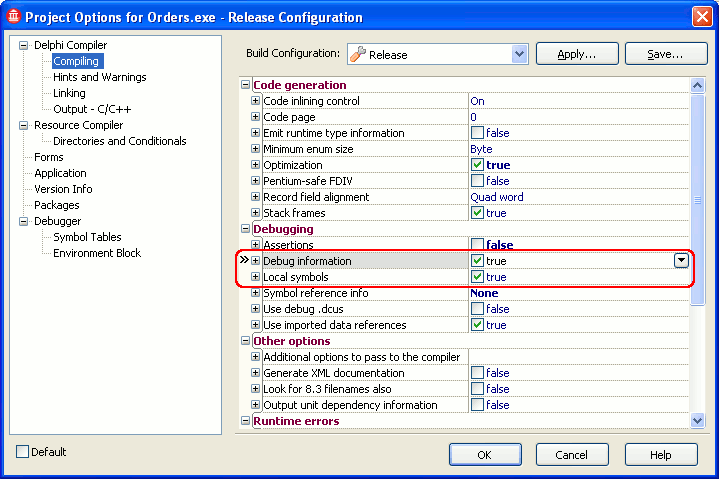Collapse the Delphi Compiler tree node
The height and width of the screenshot is (479, 719).
24,45
